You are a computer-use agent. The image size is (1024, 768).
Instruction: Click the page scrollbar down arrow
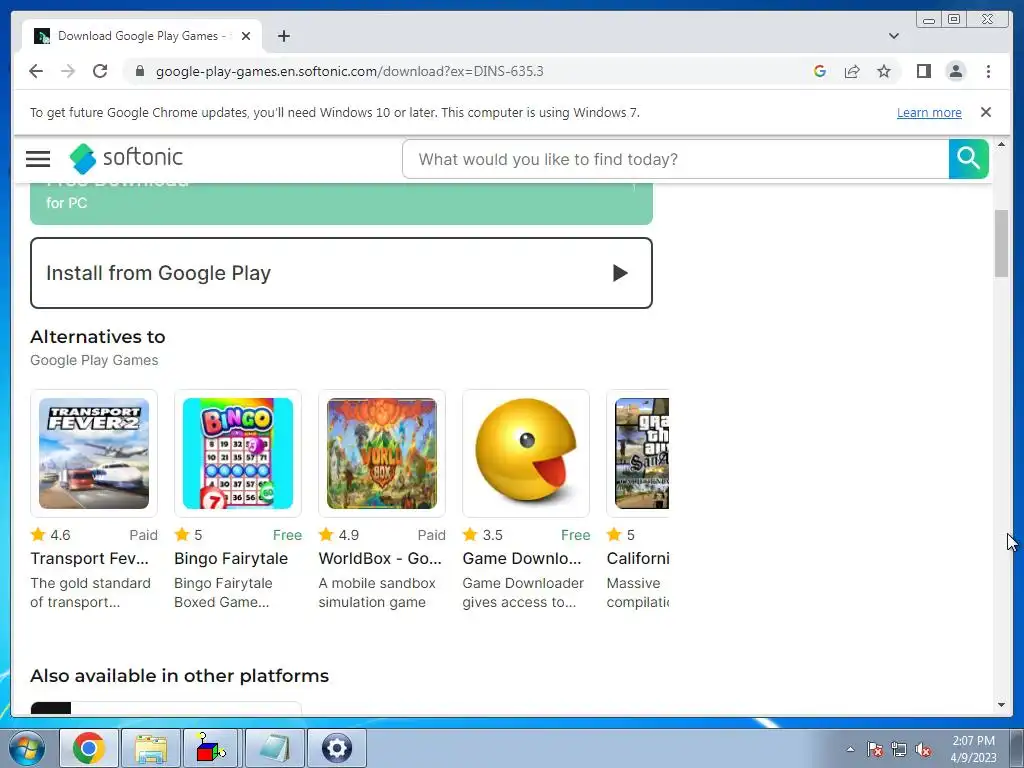1001,705
